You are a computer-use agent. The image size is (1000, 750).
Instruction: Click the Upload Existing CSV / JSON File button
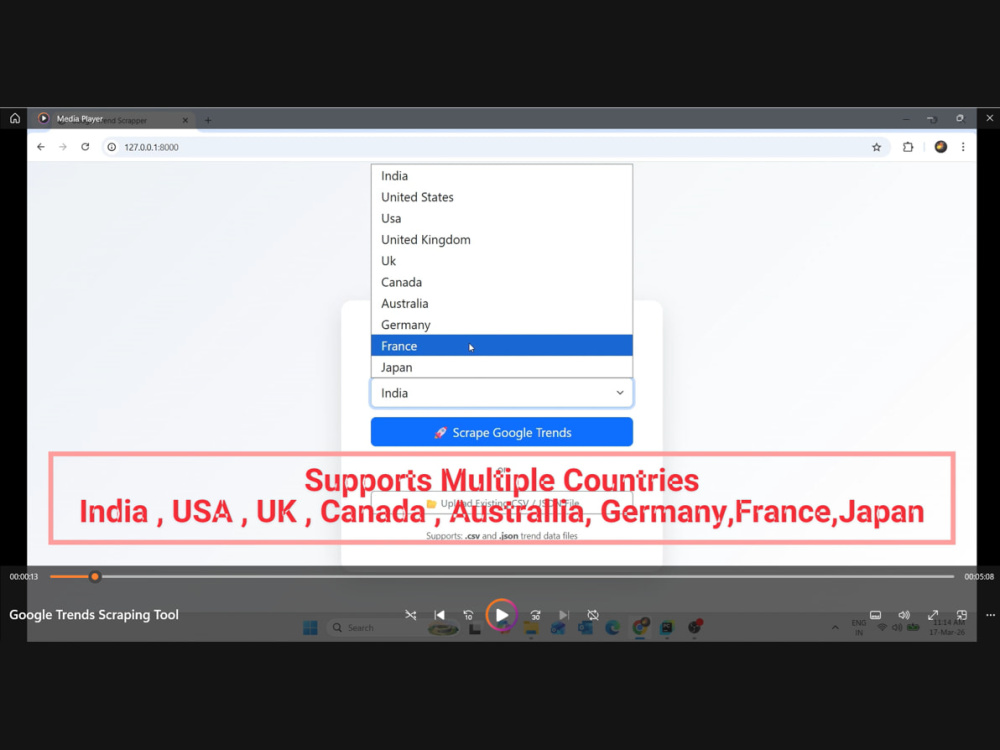[501, 503]
